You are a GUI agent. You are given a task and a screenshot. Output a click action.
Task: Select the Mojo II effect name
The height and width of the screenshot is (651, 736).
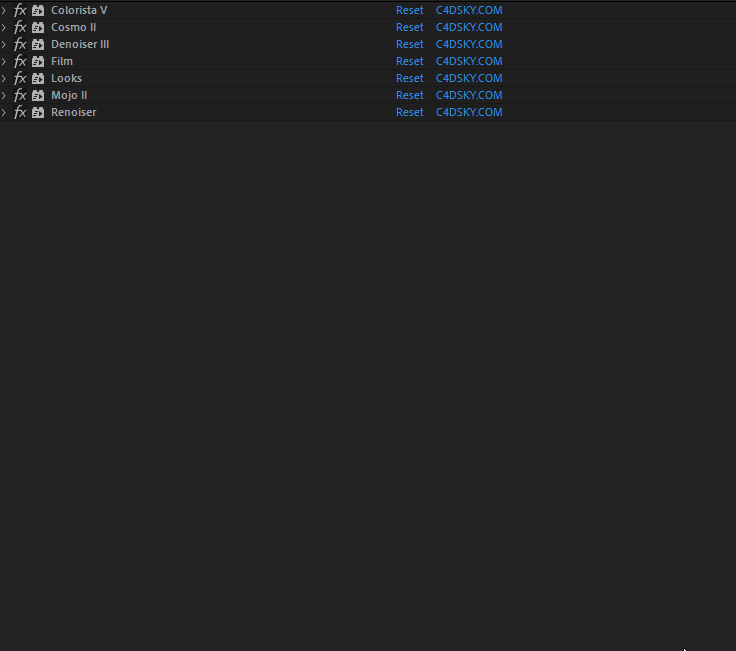(69, 95)
